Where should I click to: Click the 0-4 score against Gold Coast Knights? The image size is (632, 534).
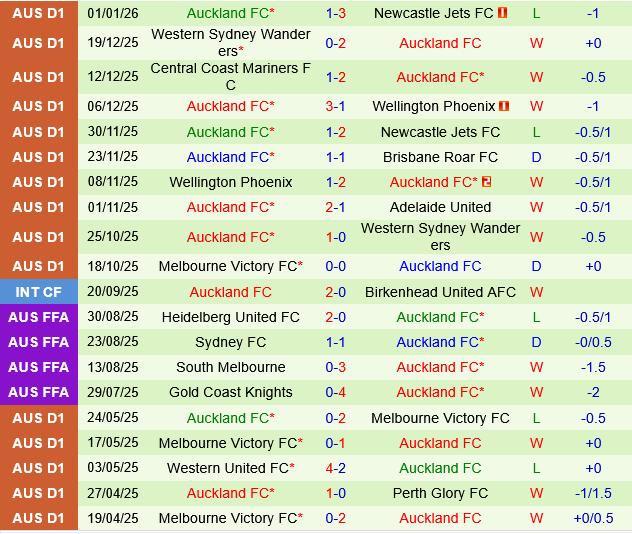pos(336,392)
